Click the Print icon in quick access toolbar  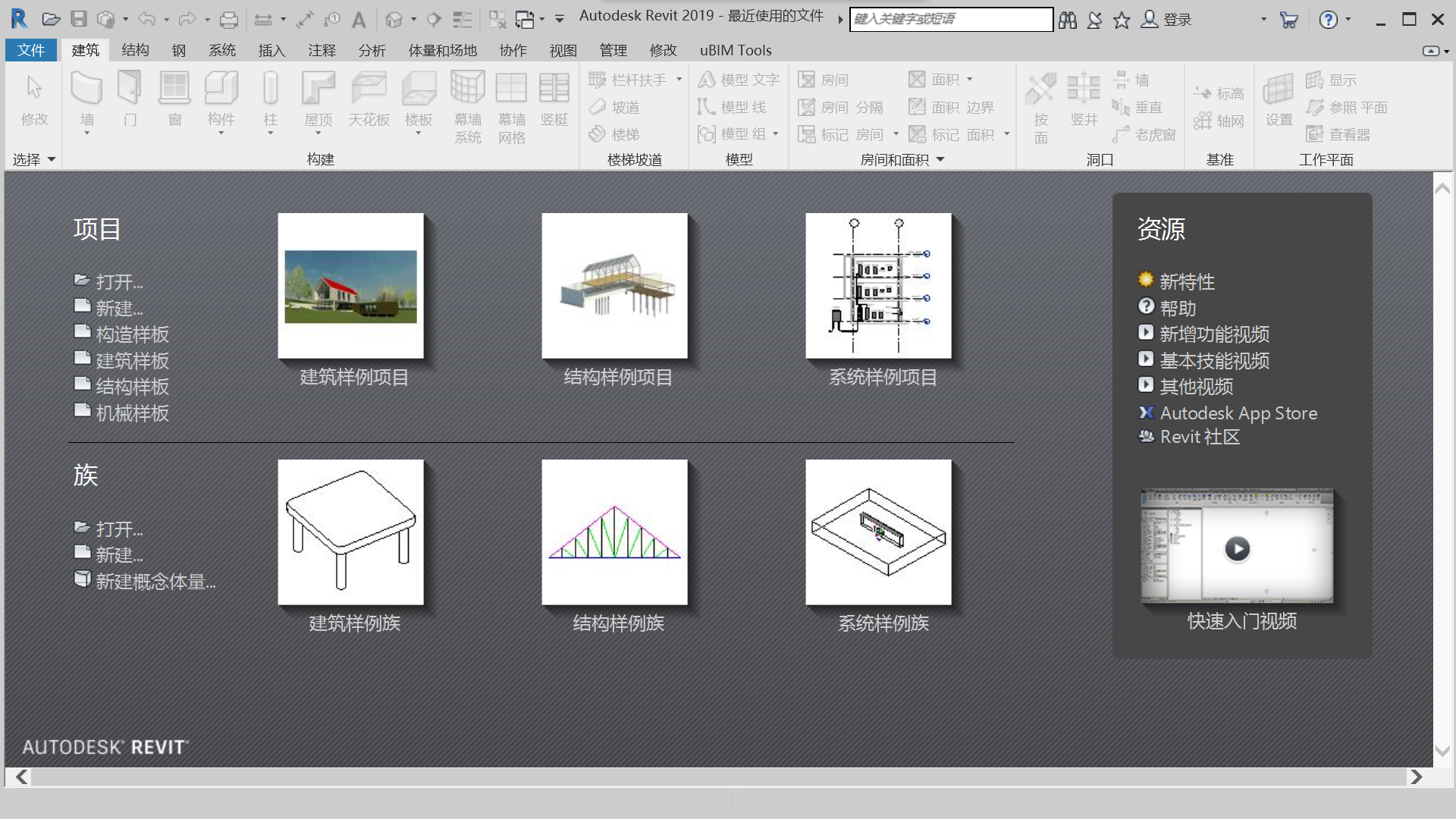[228, 19]
